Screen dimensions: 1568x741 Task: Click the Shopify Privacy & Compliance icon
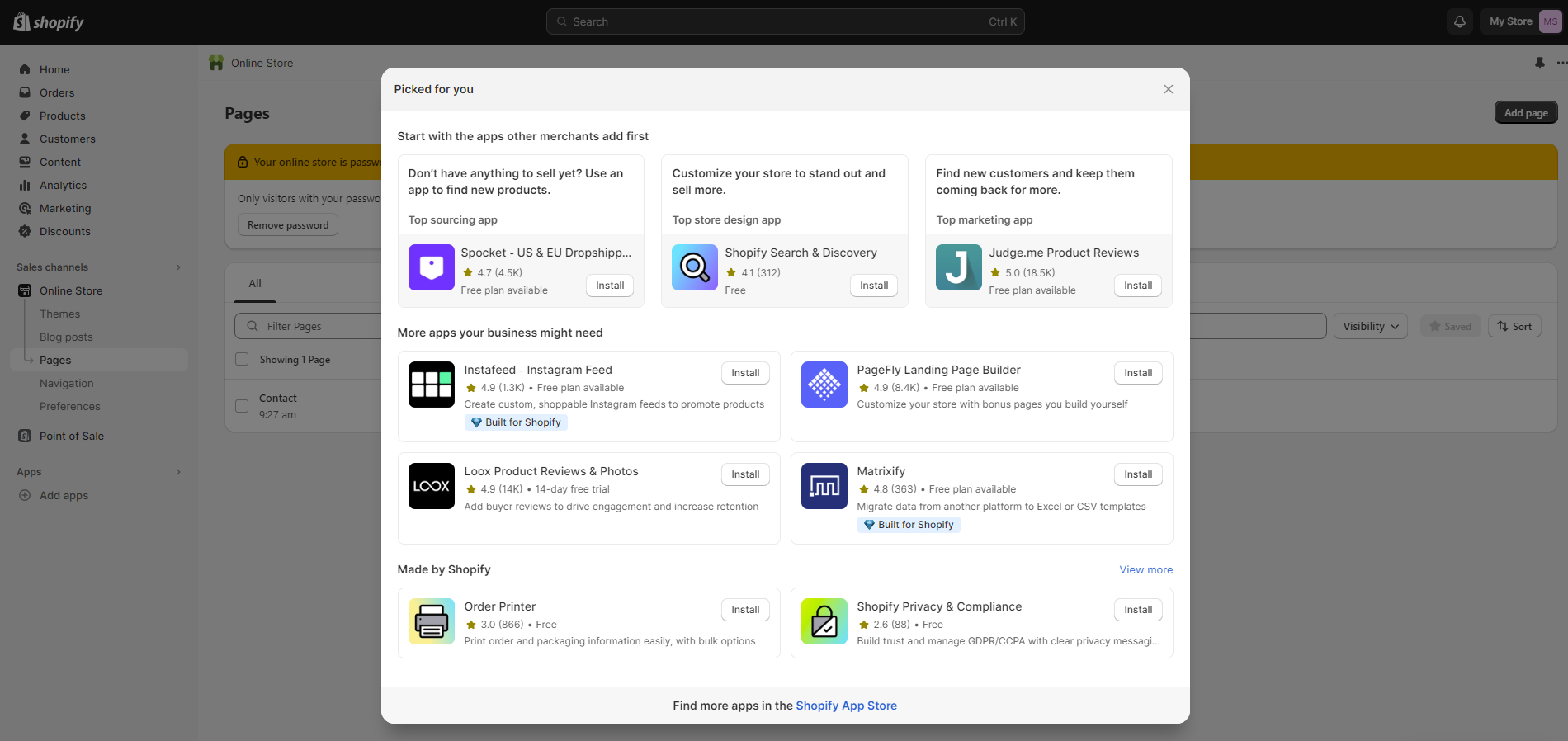point(824,621)
